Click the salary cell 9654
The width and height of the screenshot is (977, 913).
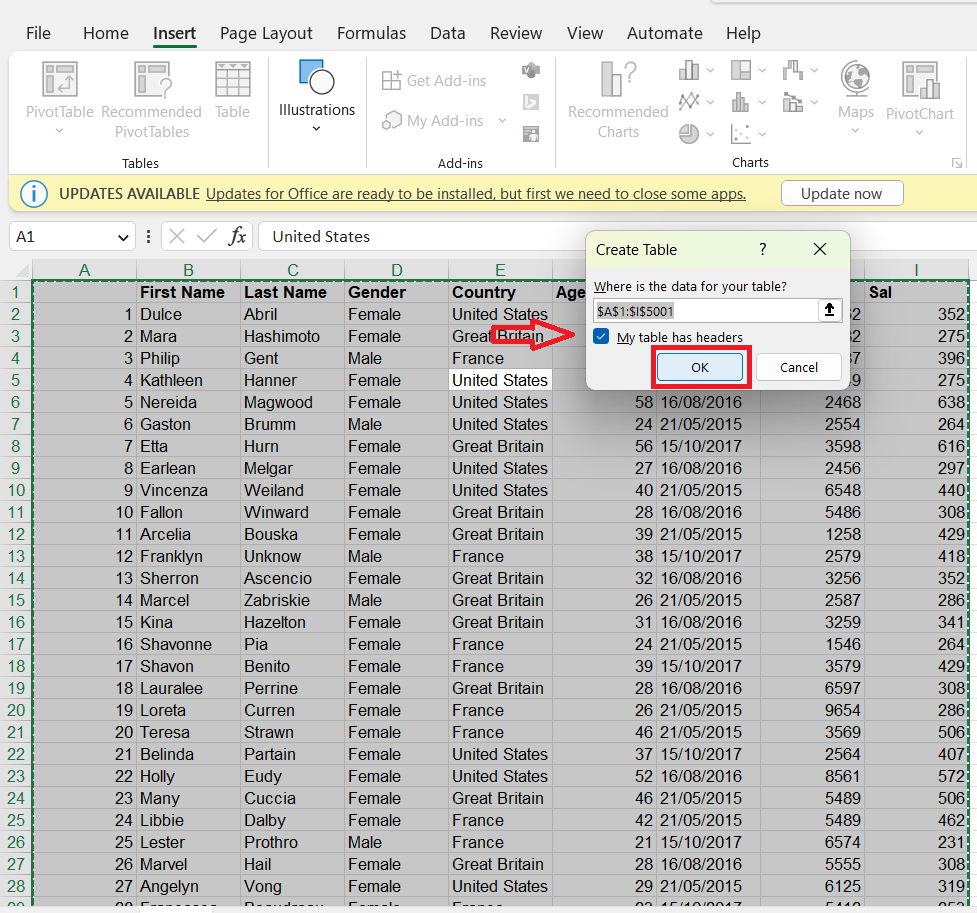pos(813,710)
